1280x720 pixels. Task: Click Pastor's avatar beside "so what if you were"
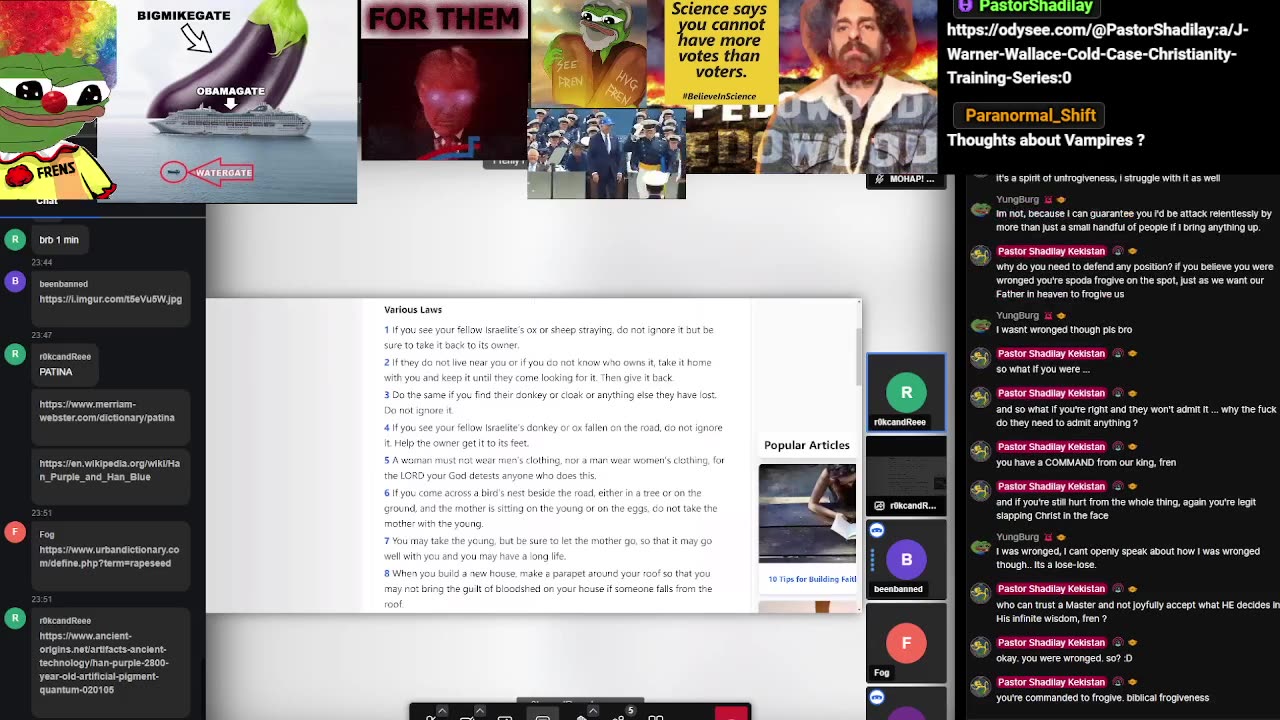click(980, 359)
